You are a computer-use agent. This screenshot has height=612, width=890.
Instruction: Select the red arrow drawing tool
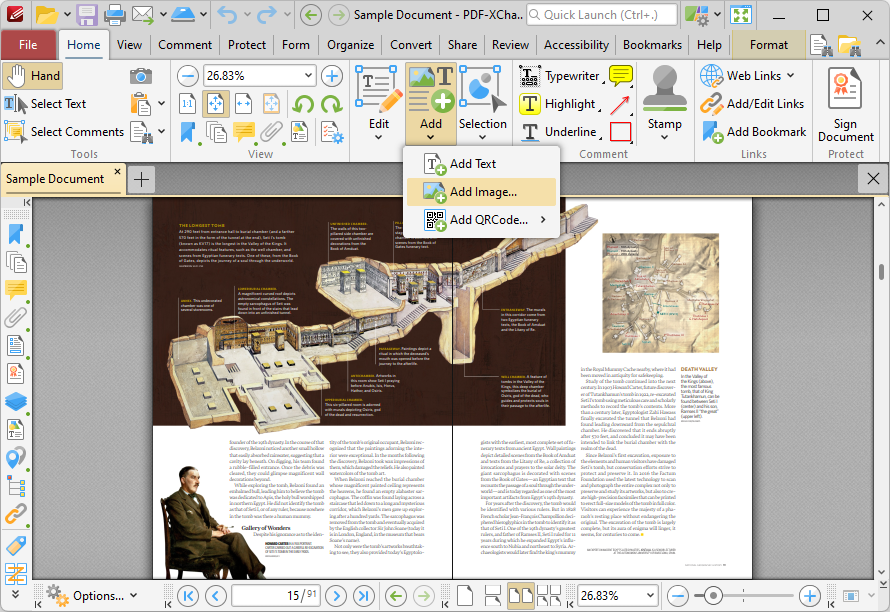[620, 104]
